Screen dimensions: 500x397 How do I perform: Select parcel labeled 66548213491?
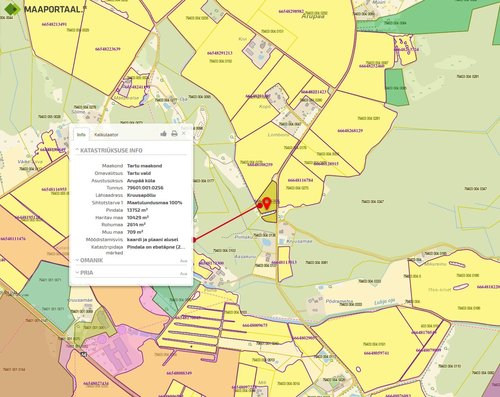coord(54,24)
